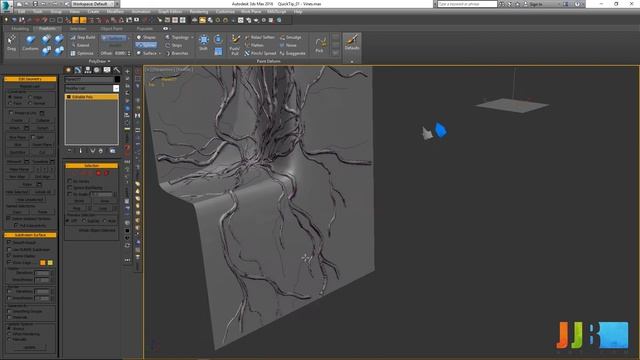640x360 pixels.
Task: Choose the Flatten brush
Action: coord(254,45)
